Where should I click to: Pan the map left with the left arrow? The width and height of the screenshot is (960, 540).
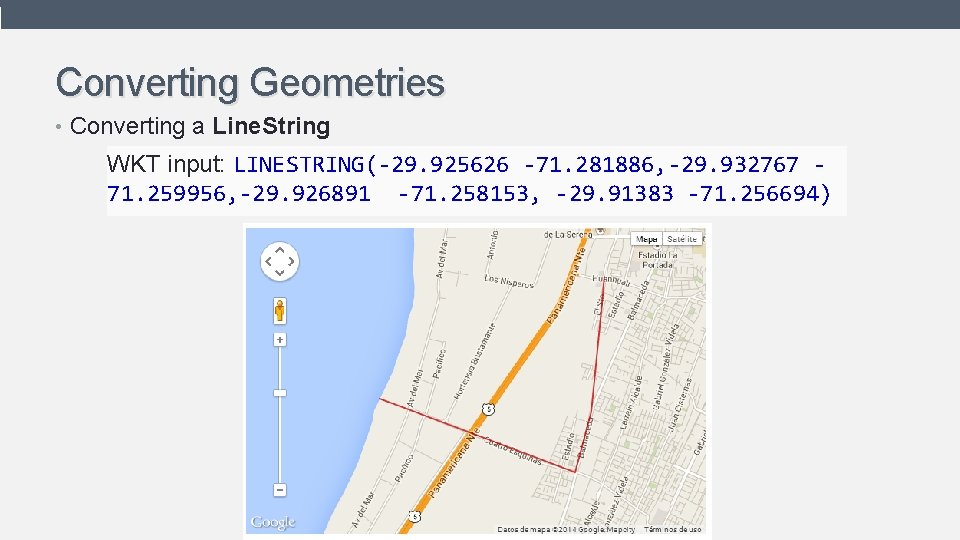pos(268,261)
